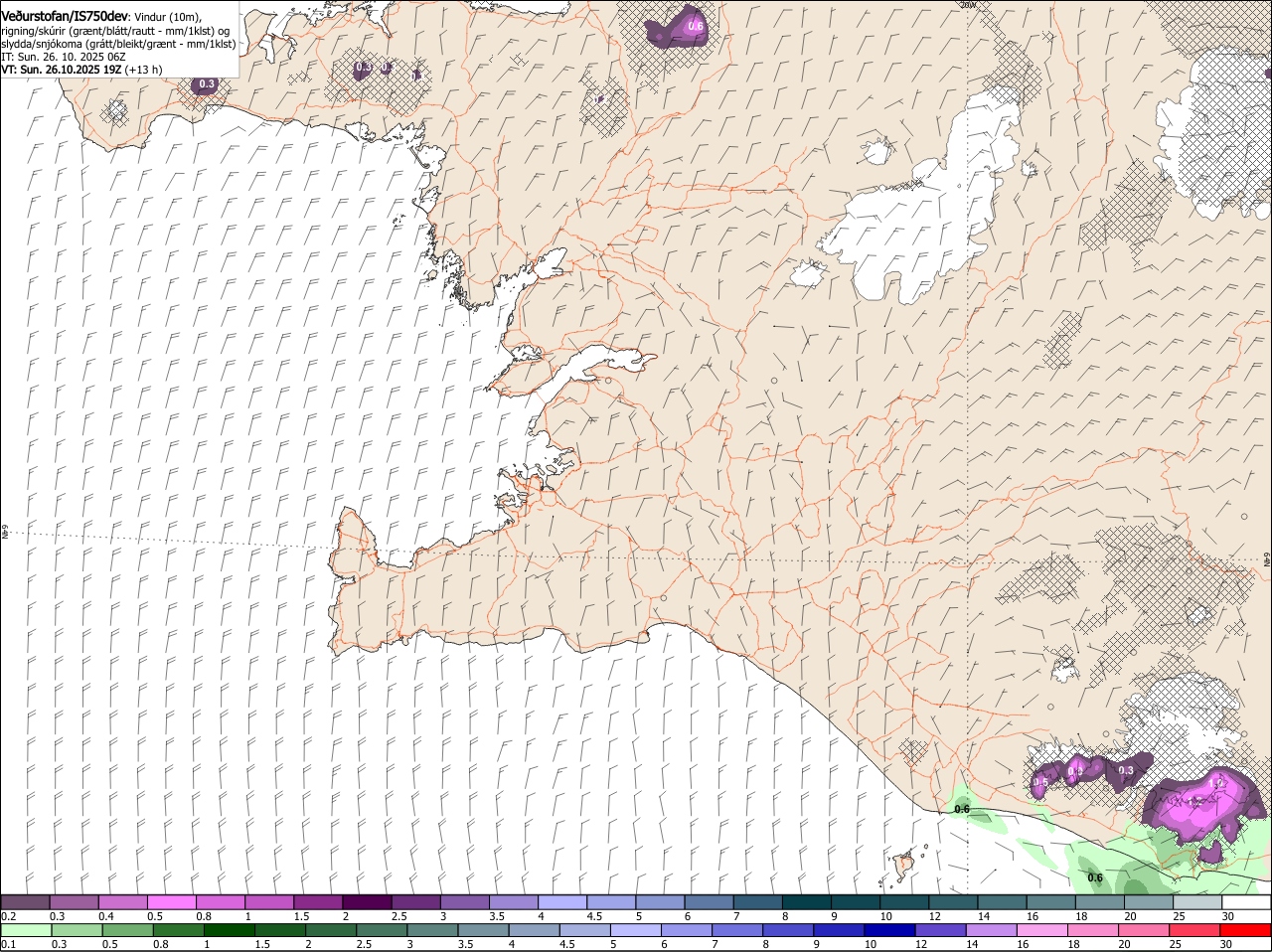
Task: Pick deep blue lower swatch between 10 and 12
Action: pos(889,930)
